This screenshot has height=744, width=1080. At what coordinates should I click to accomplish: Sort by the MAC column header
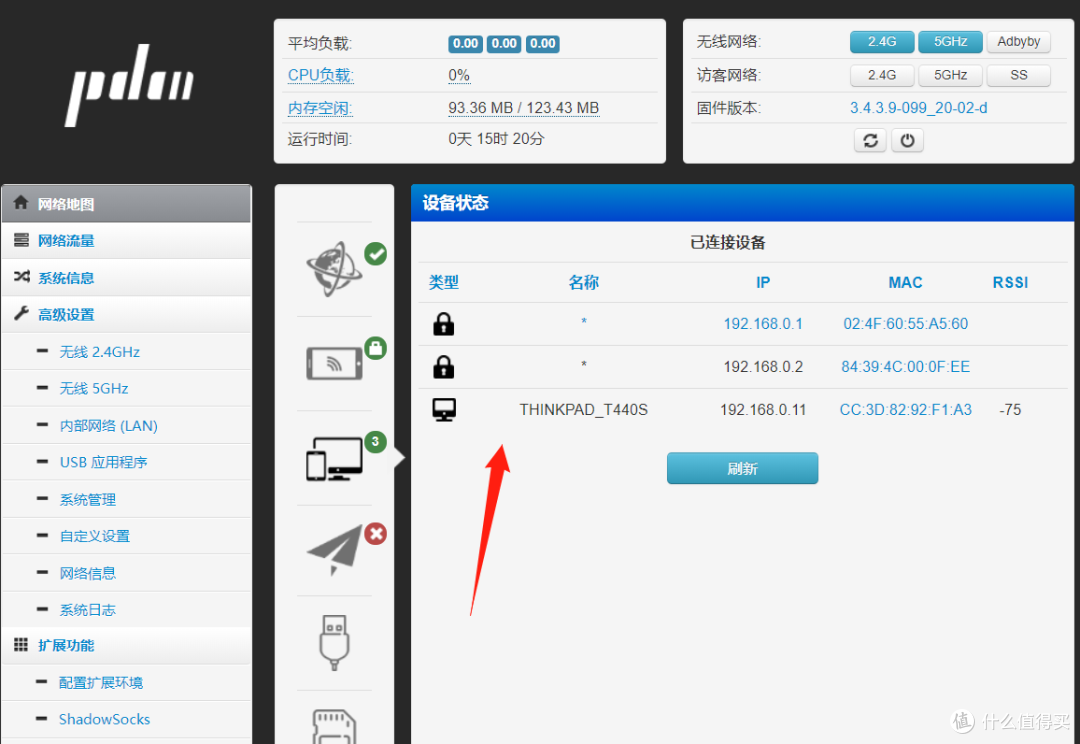(905, 282)
